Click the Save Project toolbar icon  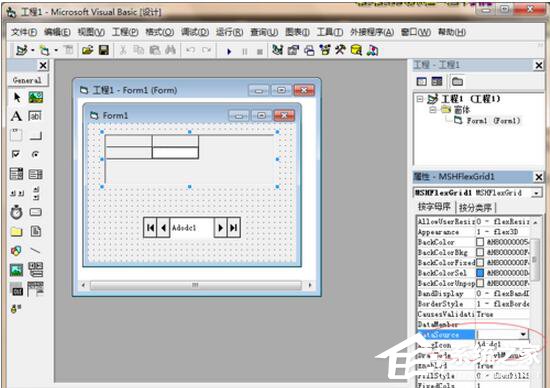pyautogui.click(x=104, y=50)
